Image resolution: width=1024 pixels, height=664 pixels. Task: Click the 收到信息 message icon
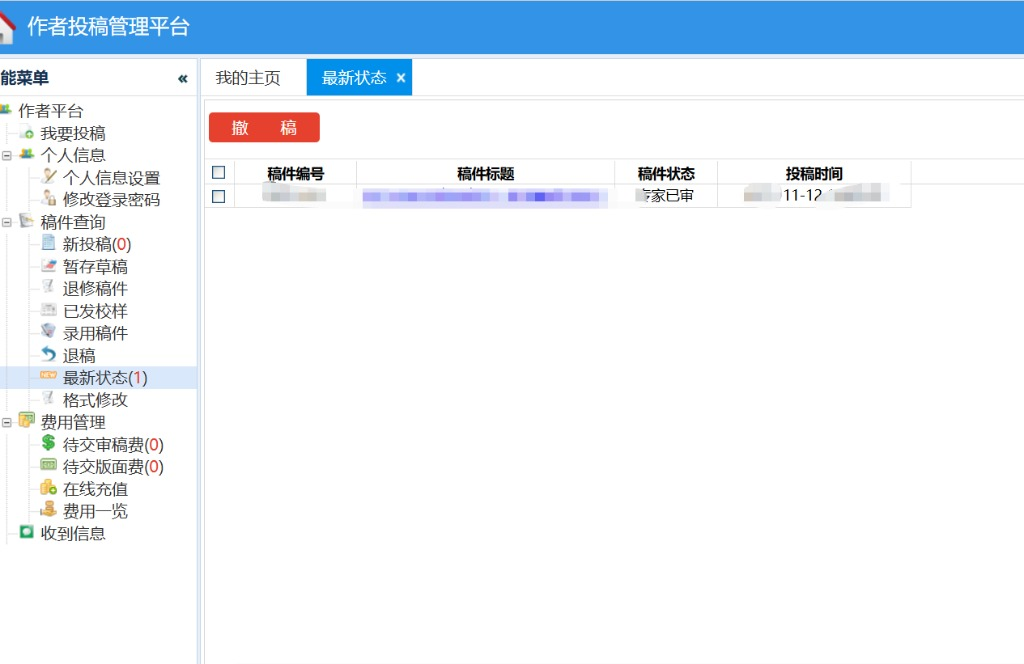27,533
